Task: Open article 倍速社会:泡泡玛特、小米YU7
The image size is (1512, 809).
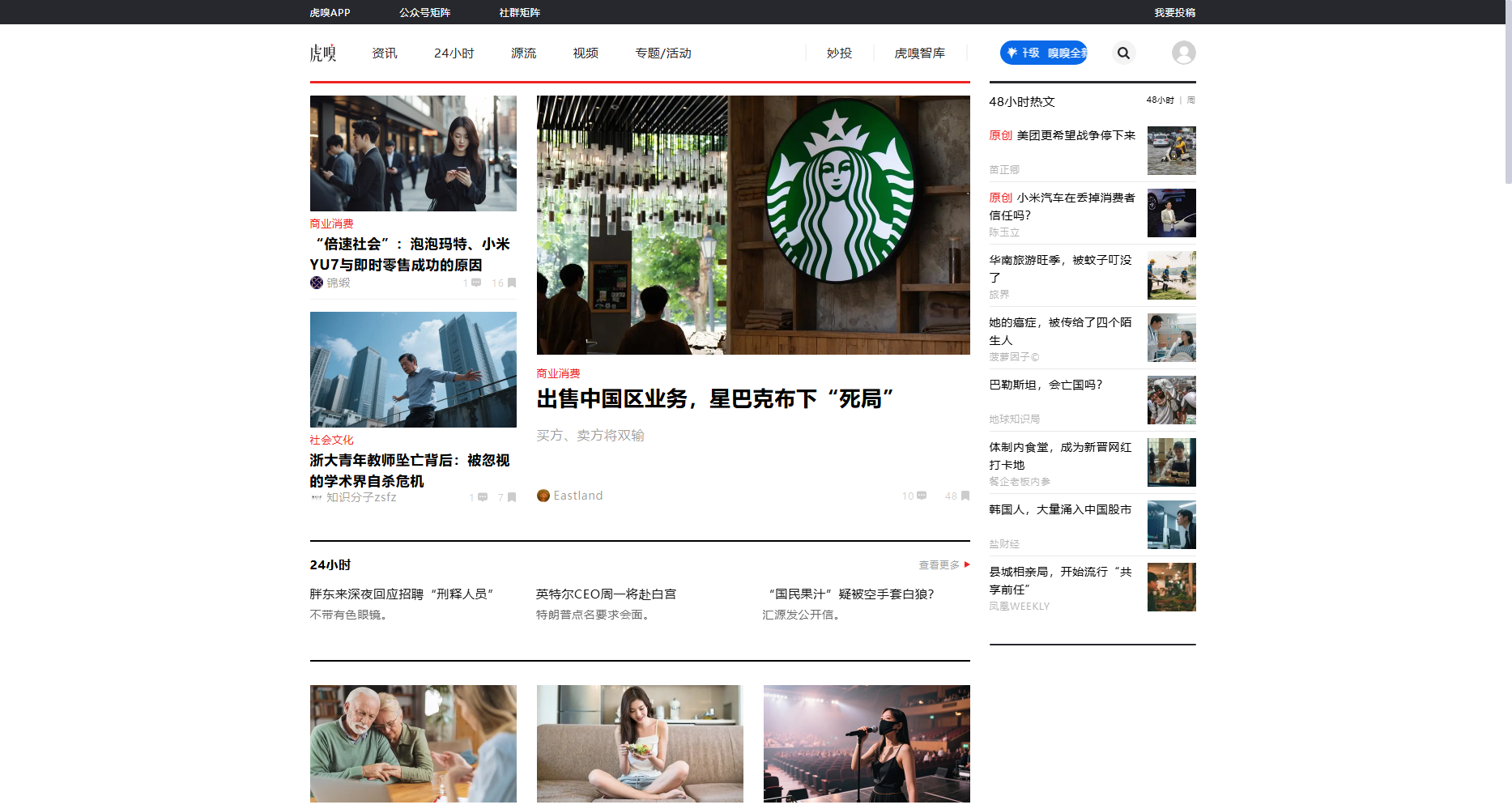Action: pyautogui.click(x=410, y=254)
